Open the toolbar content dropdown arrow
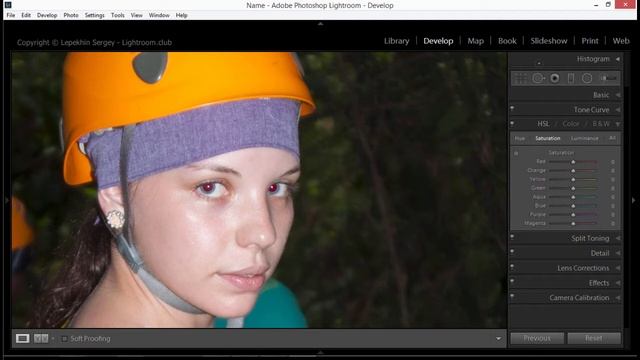 click(x=498, y=338)
